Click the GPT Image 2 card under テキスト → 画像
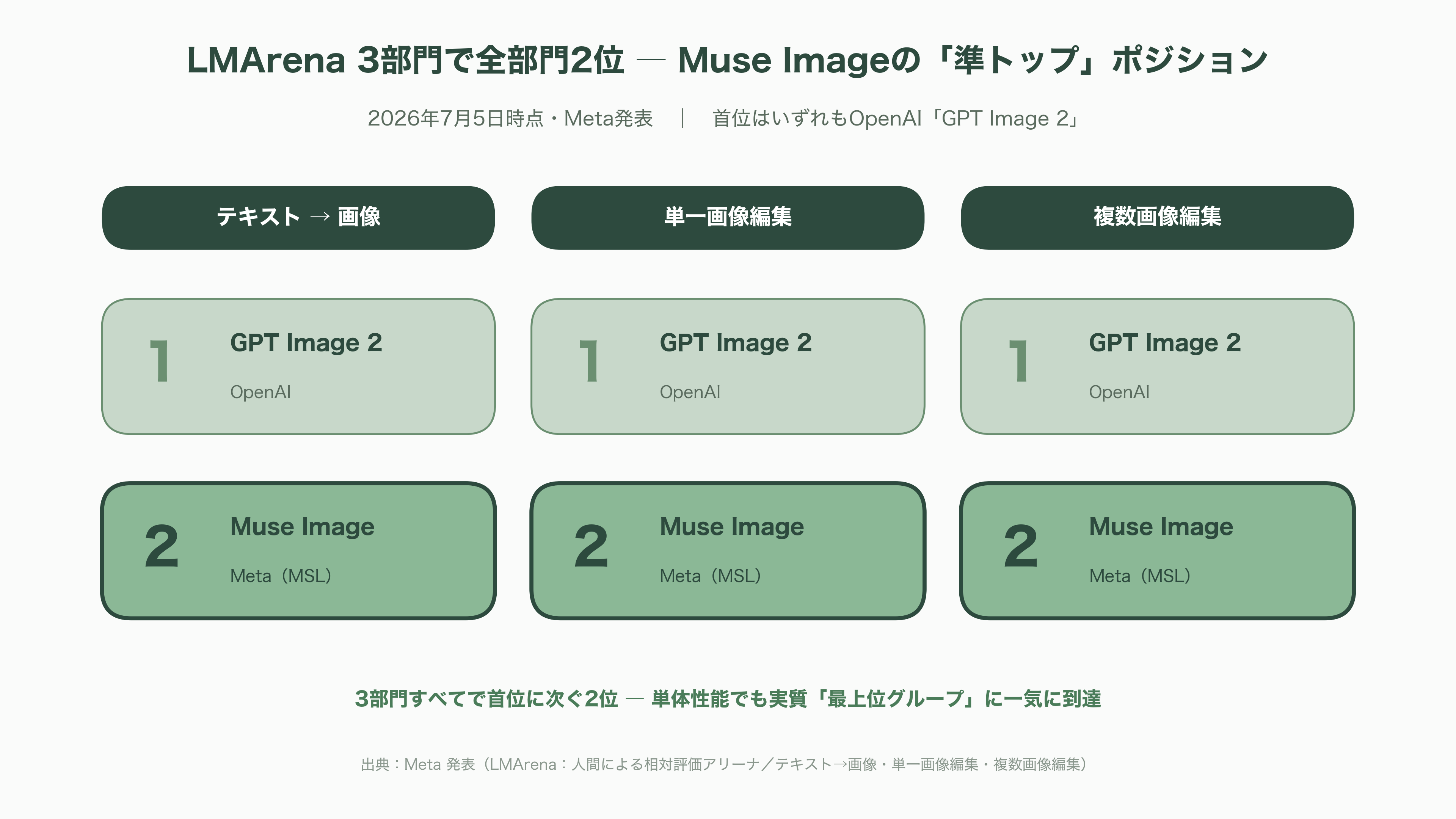The image size is (1456, 819). 298,367
